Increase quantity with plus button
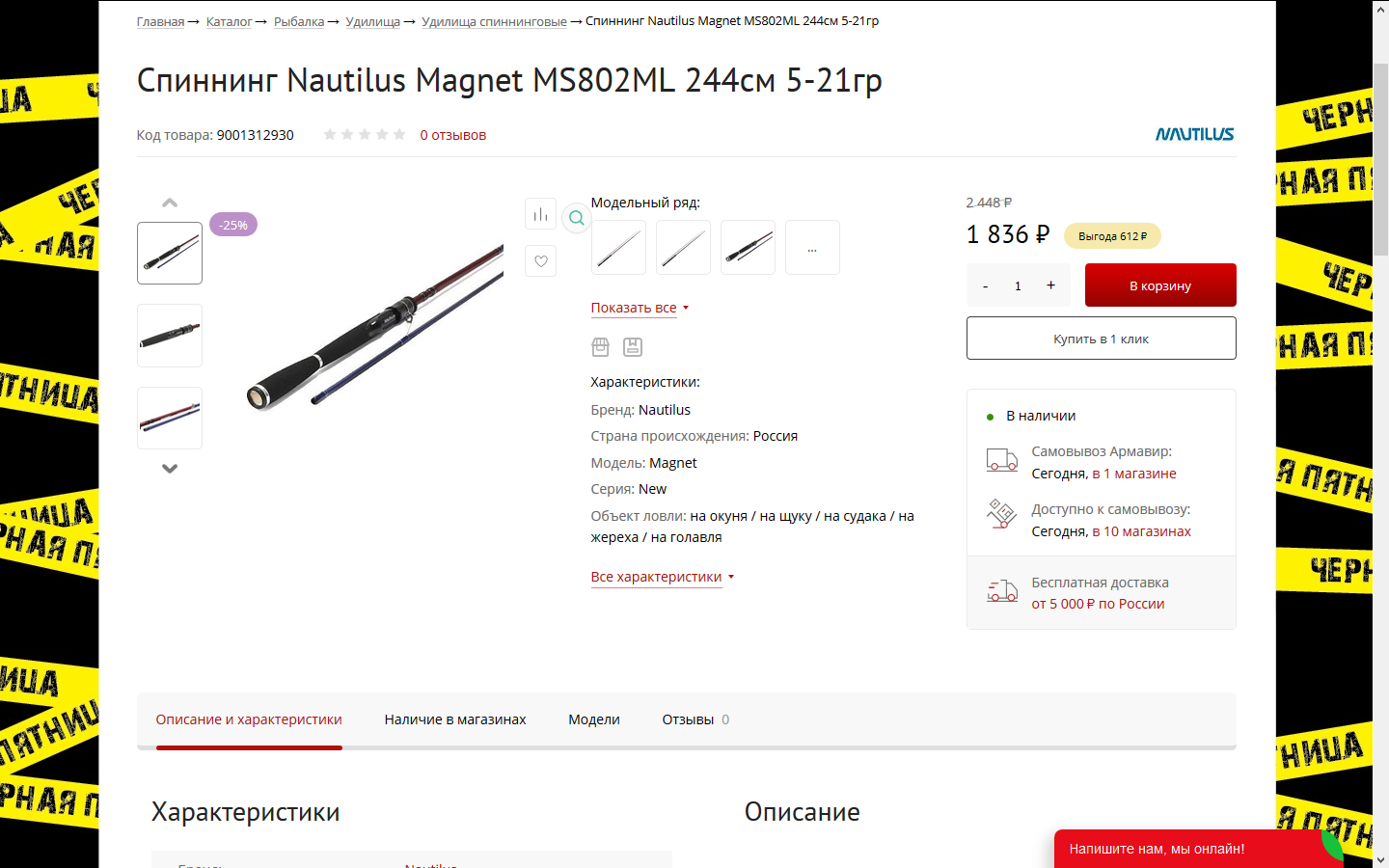 (x=1050, y=285)
